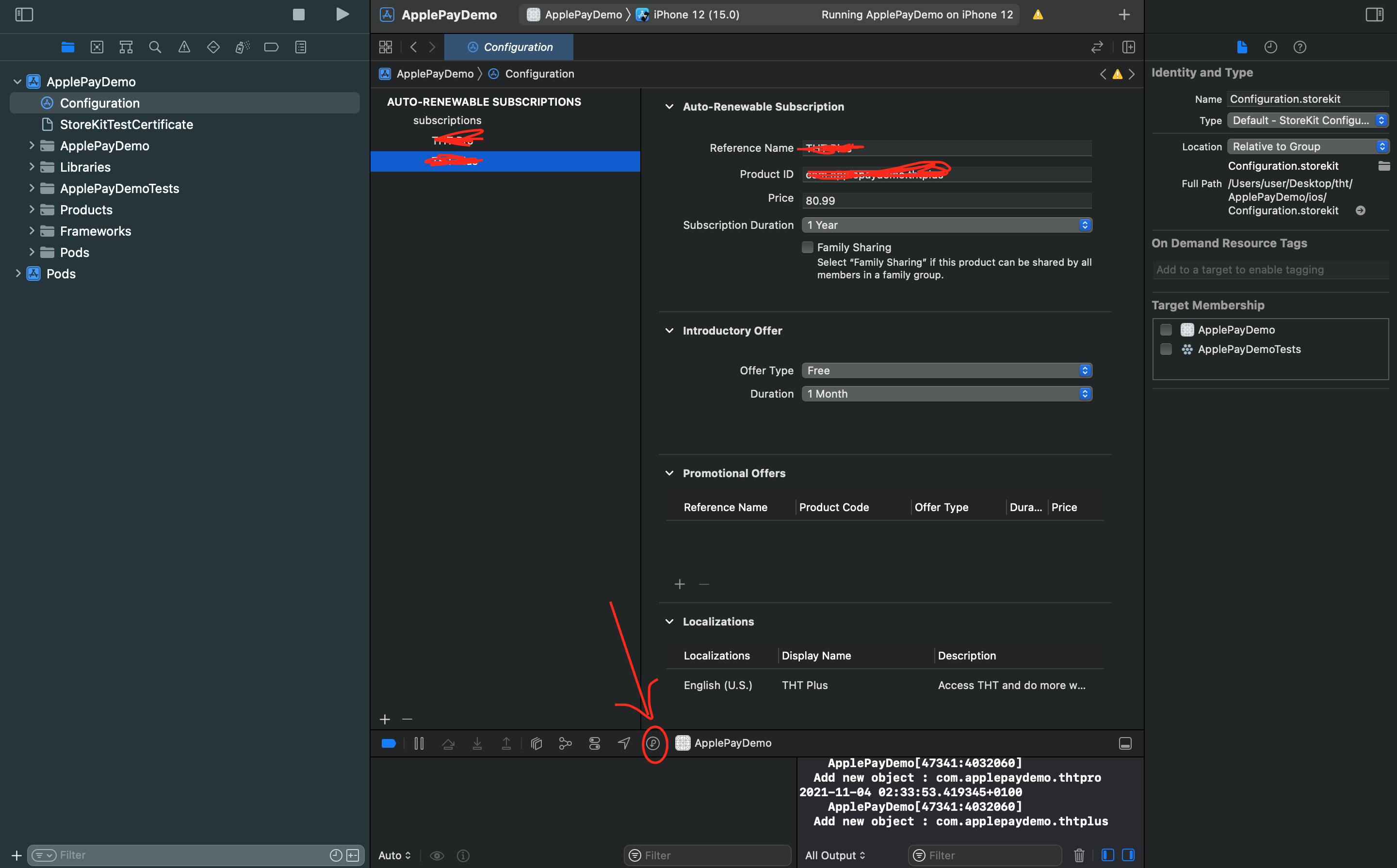
Task: Clear the console with trash icon
Action: 1079,855
